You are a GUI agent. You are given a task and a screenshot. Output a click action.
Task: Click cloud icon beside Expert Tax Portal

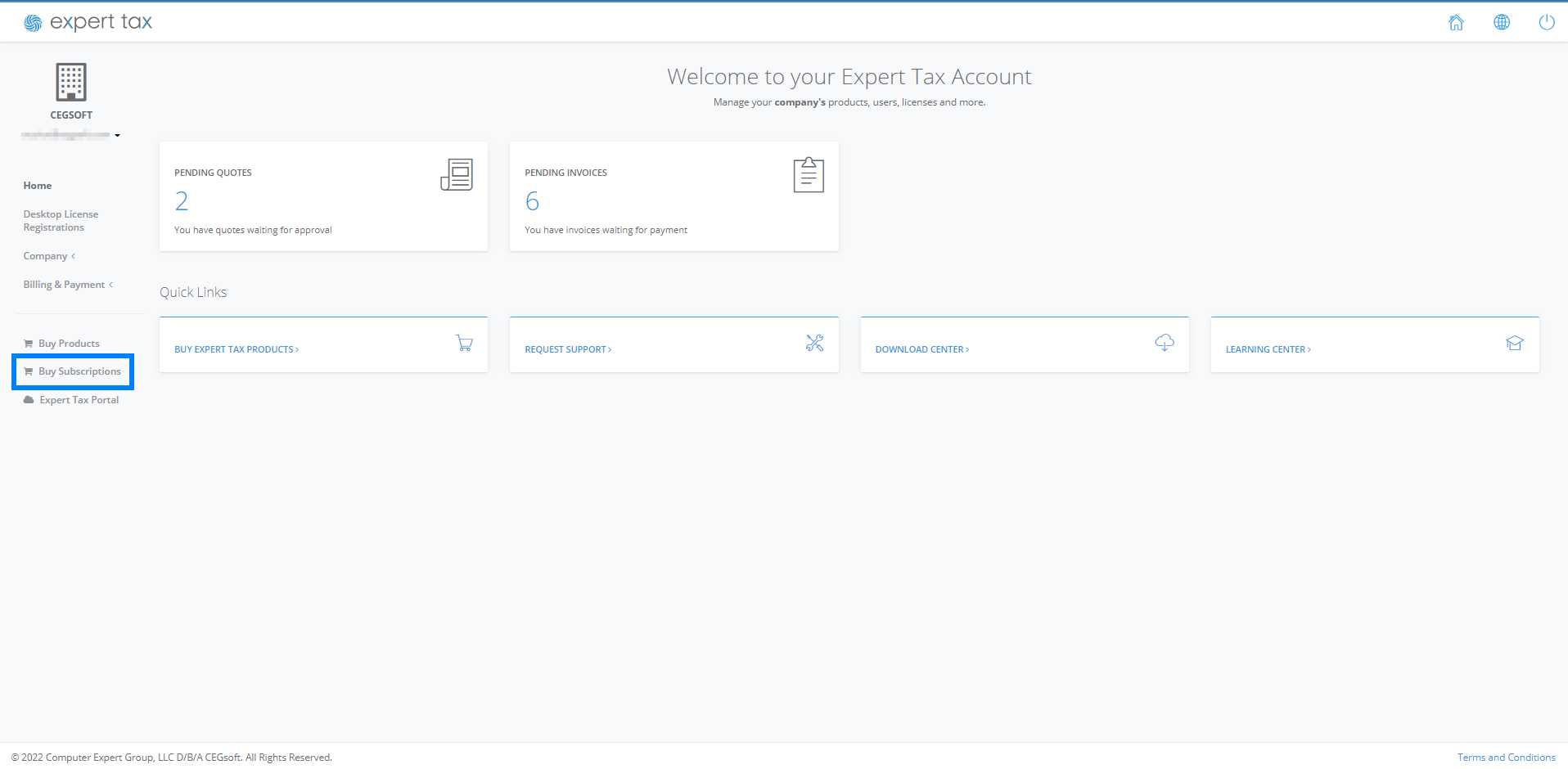(29, 400)
